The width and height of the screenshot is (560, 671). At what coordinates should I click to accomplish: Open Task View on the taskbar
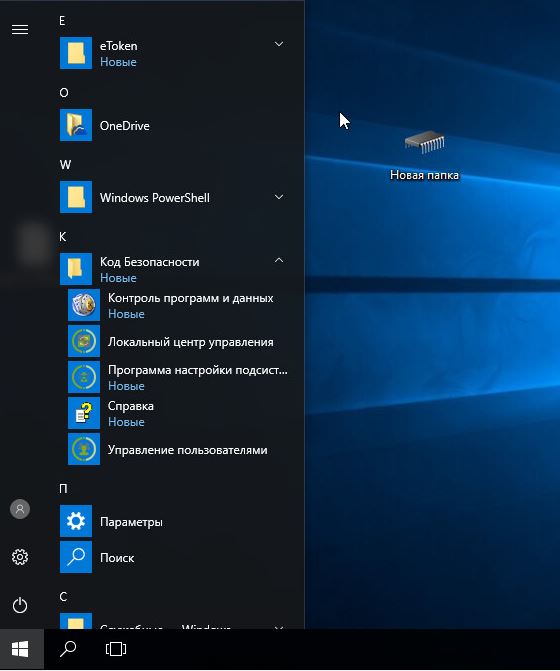(x=116, y=649)
